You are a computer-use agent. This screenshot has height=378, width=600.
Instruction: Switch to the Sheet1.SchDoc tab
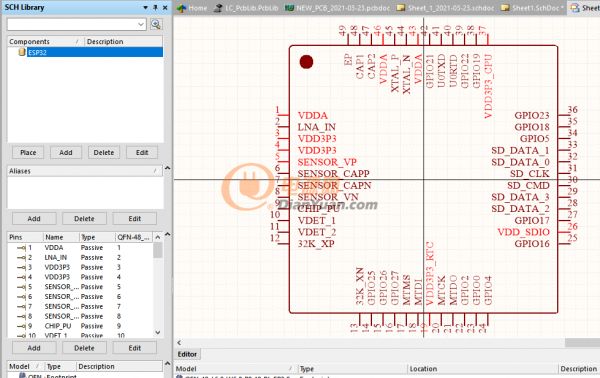tap(532, 8)
